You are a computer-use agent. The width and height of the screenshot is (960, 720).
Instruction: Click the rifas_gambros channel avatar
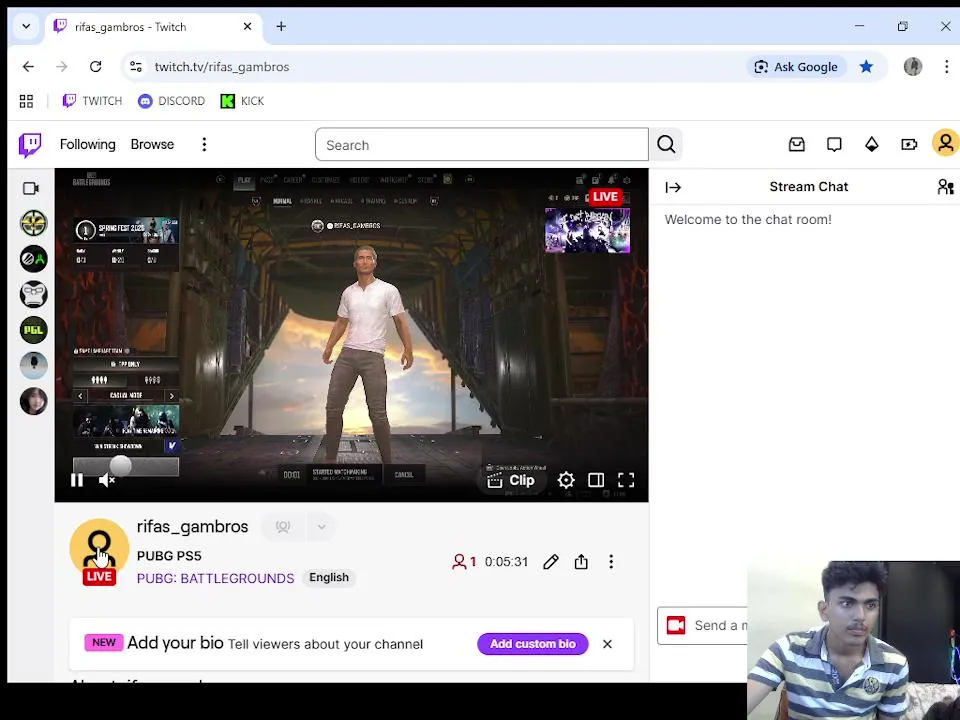click(x=99, y=549)
